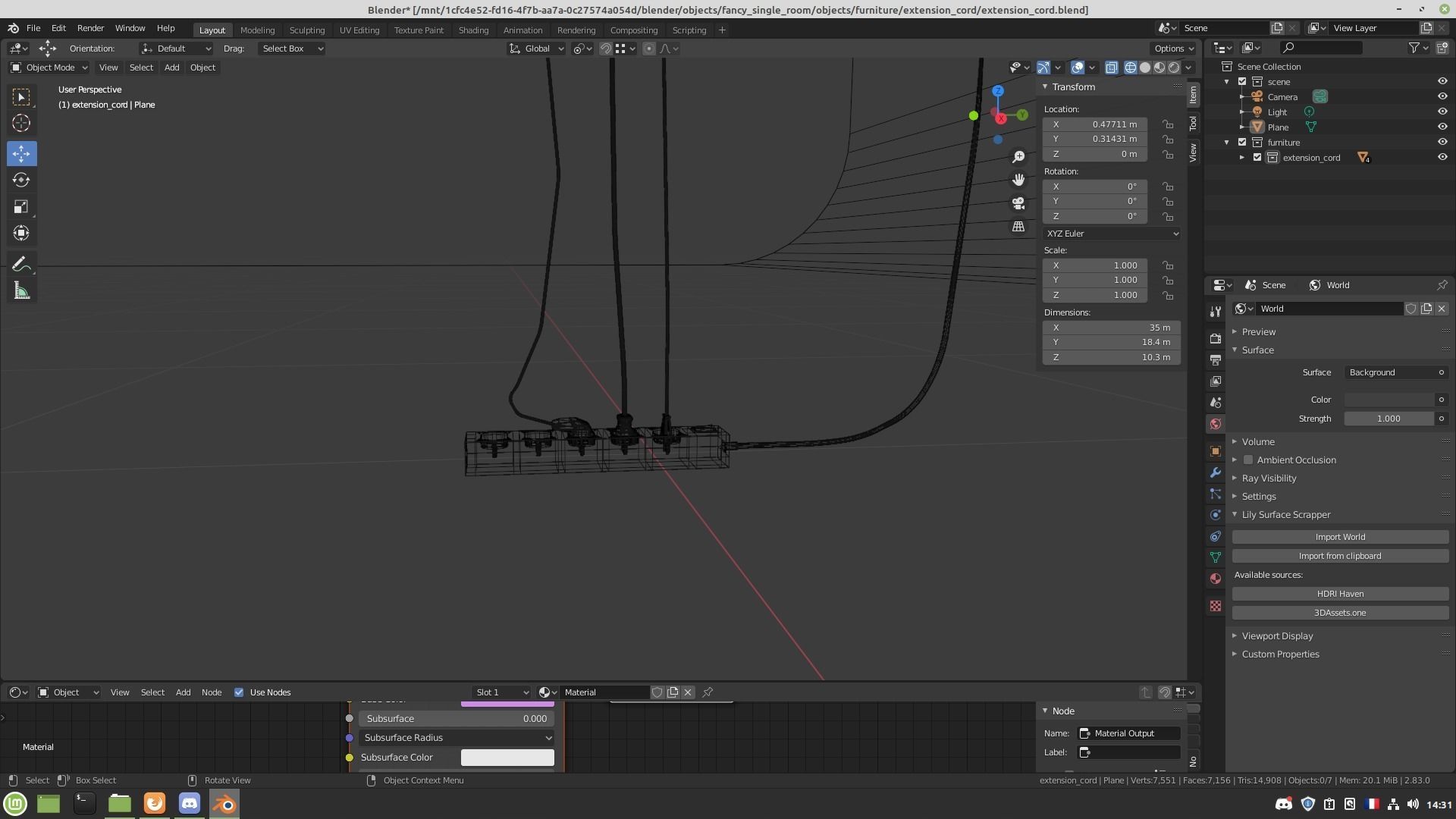Hide the Camera object in outliner
The image size is (1456, 819).
[1442, 96]
